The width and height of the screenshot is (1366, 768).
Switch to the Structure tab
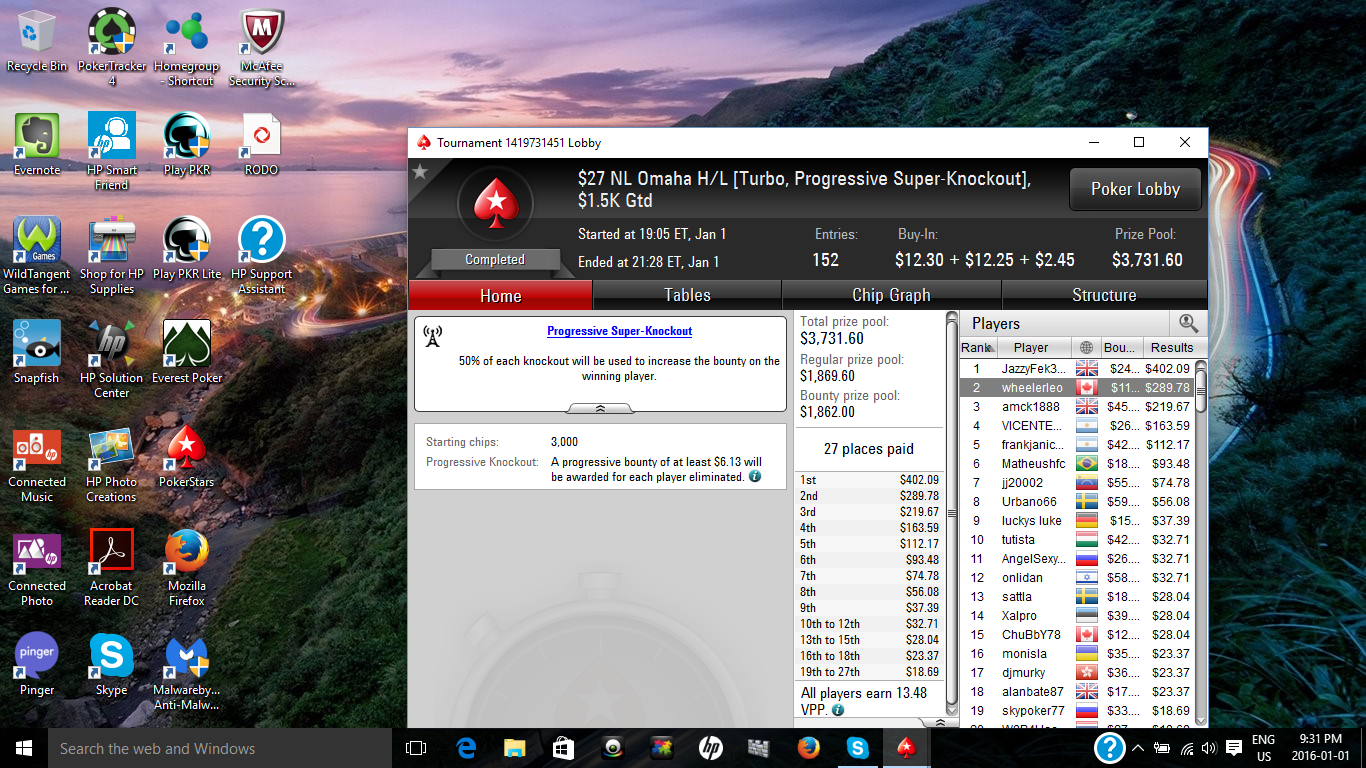pos(1104,295)
